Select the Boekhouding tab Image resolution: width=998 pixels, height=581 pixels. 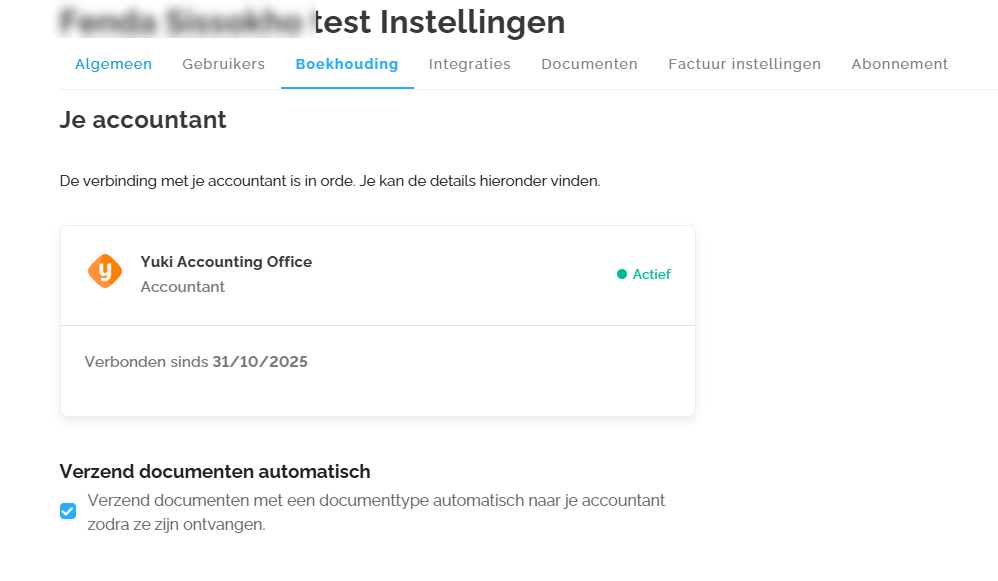pyautogui.click(x=347, y=64)
